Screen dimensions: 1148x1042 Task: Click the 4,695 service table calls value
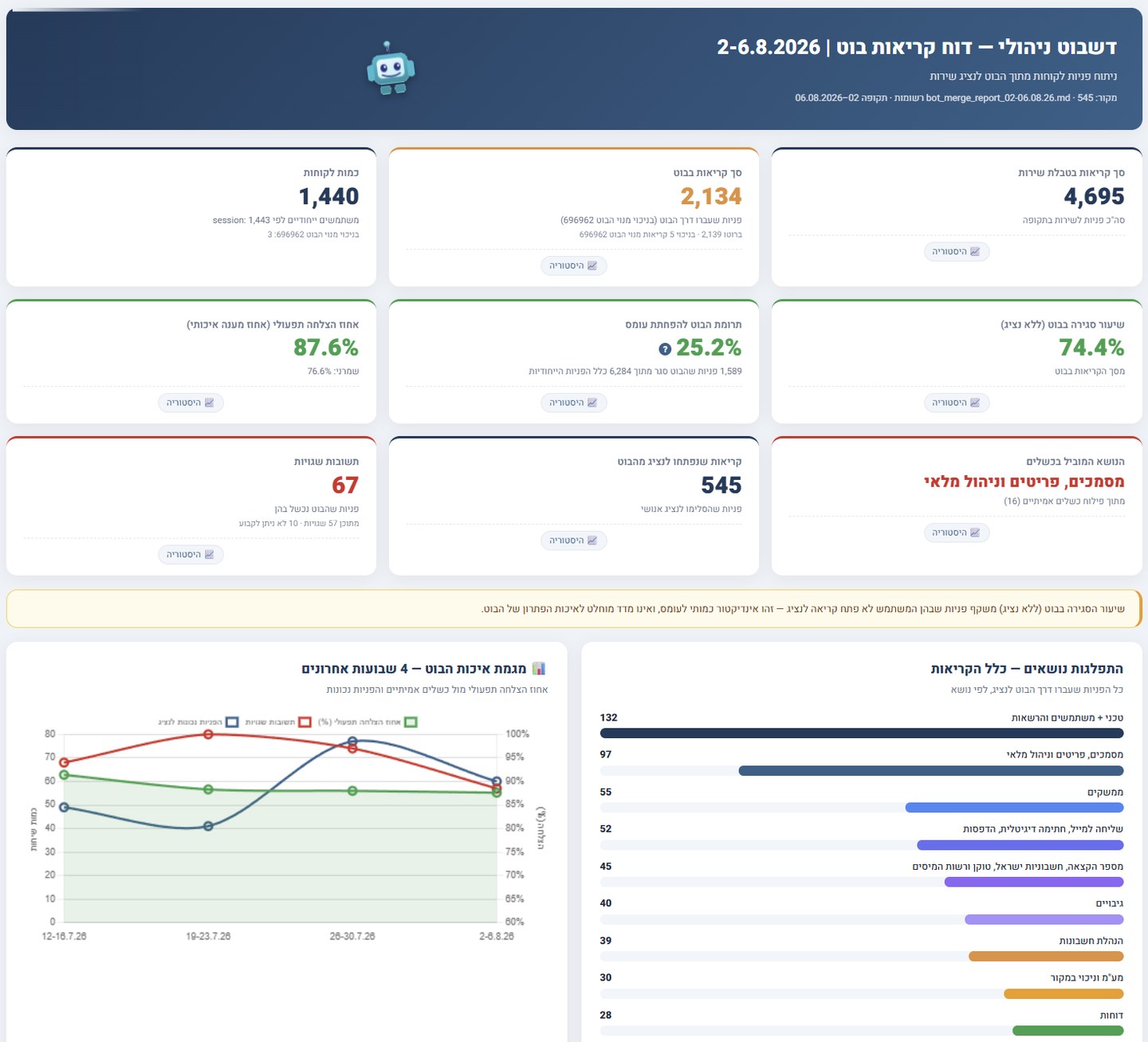click(1094, 196)
